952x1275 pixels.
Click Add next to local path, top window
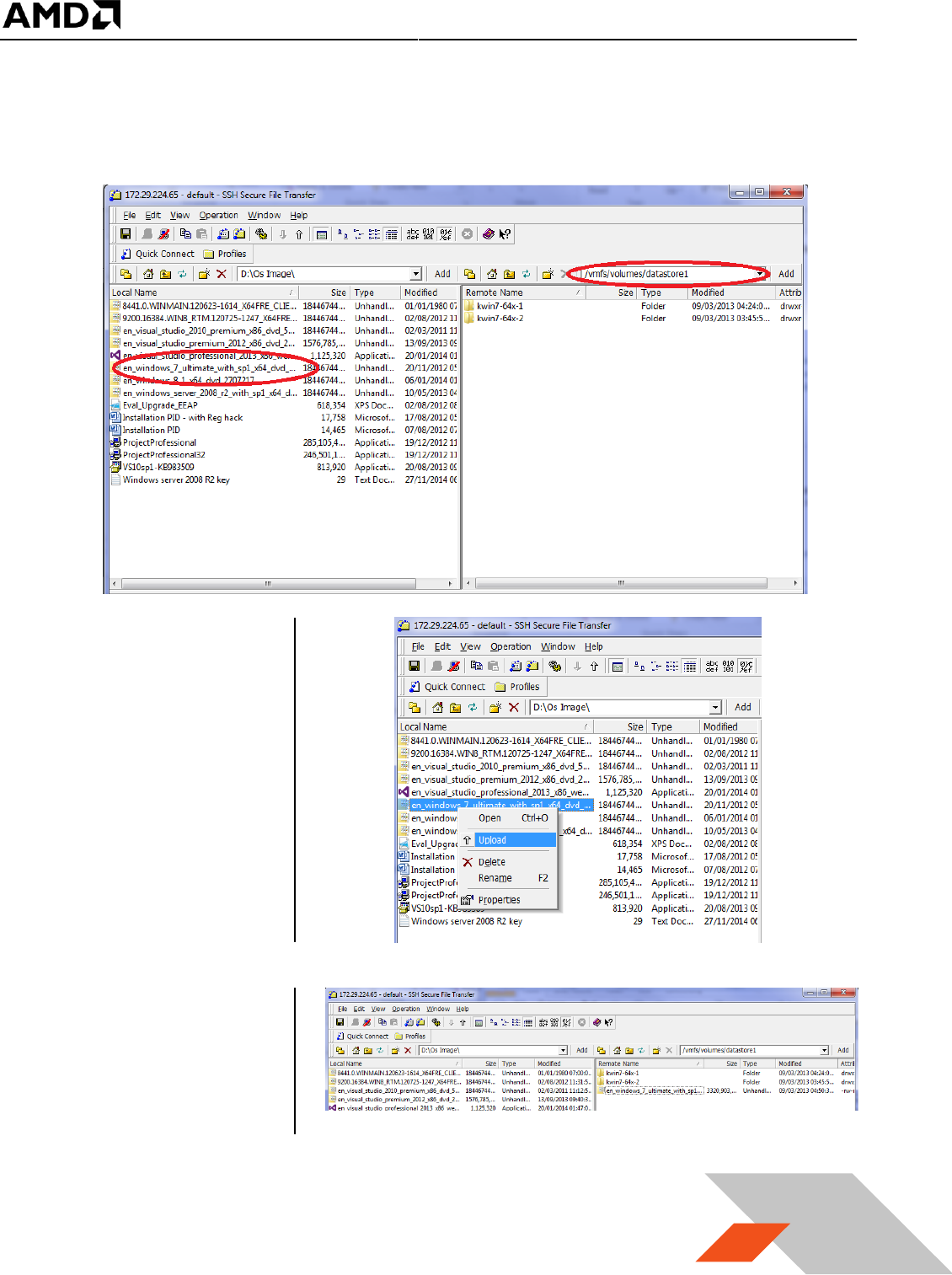tap(442, 274)
